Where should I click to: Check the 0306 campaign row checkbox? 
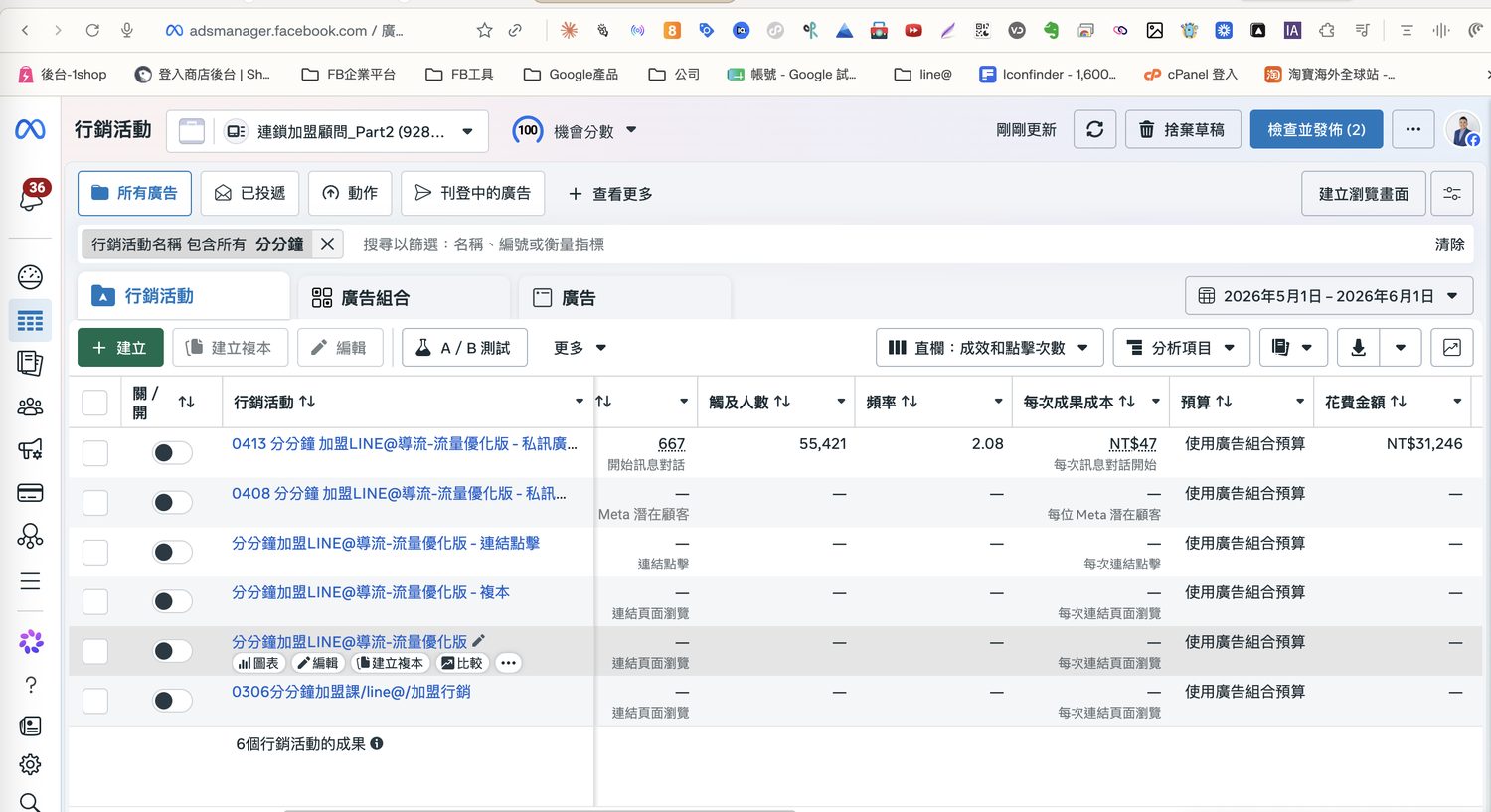click(94, 701)
